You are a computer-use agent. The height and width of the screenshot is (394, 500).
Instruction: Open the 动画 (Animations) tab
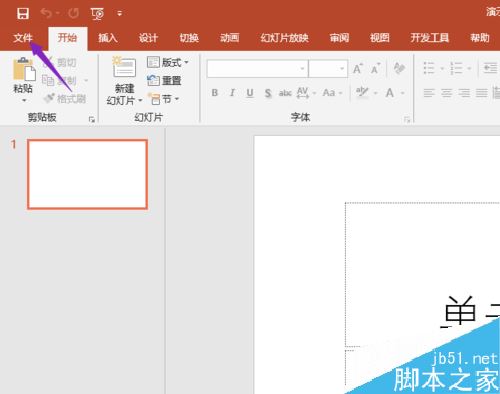229,38
